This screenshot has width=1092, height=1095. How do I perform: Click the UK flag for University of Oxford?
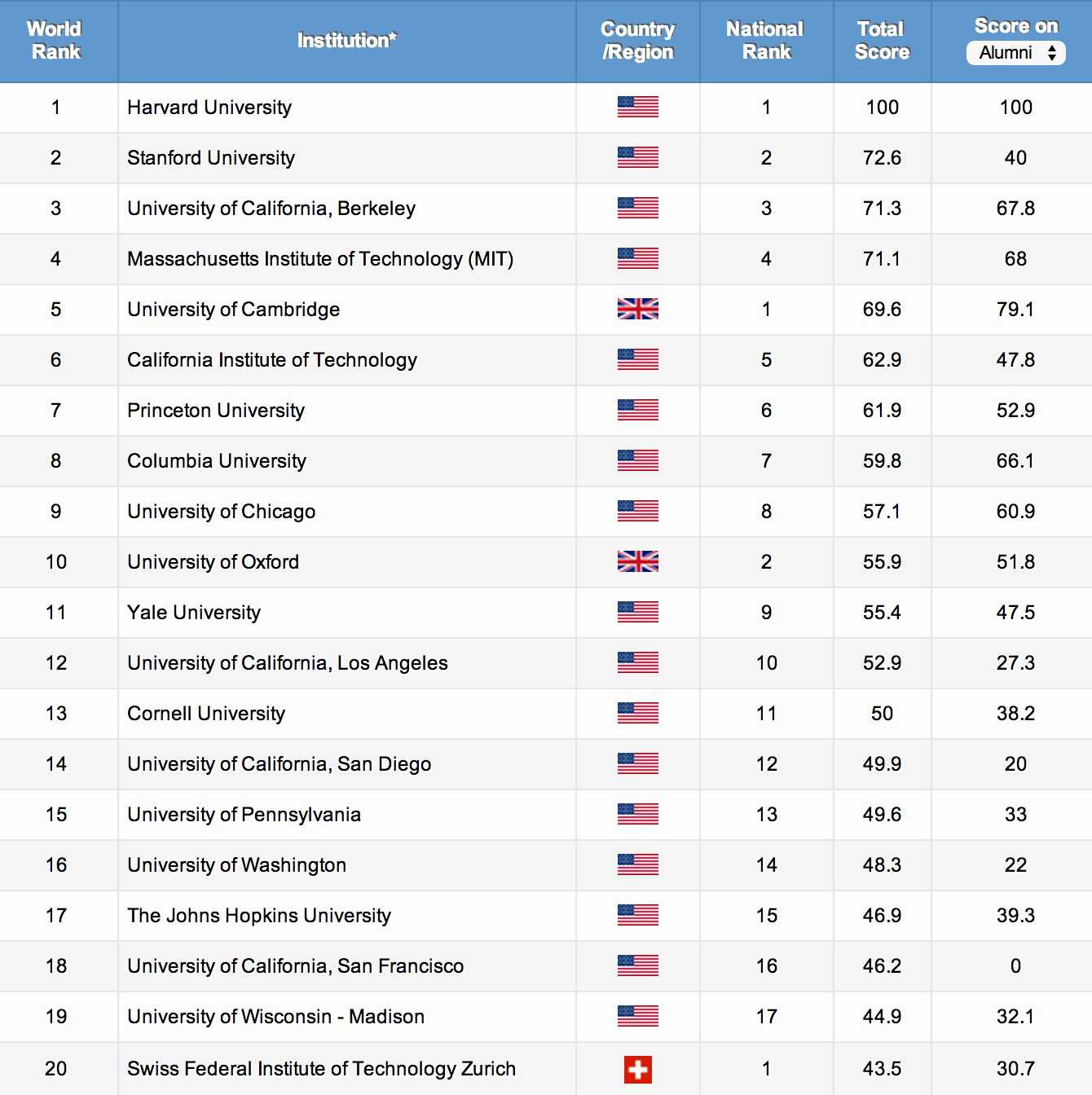(638, 561)
